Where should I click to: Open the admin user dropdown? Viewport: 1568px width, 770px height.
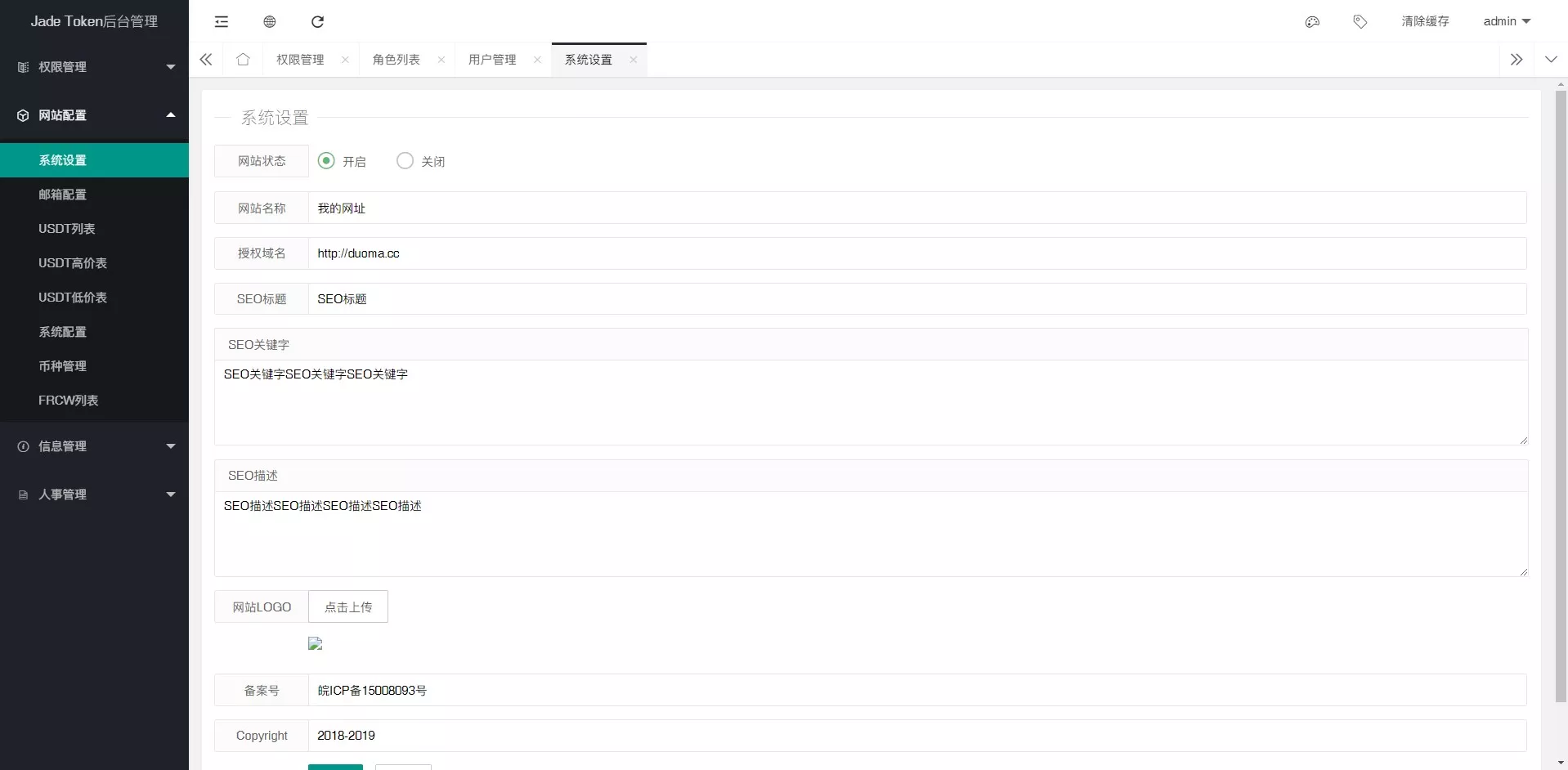pos(1506,21)
